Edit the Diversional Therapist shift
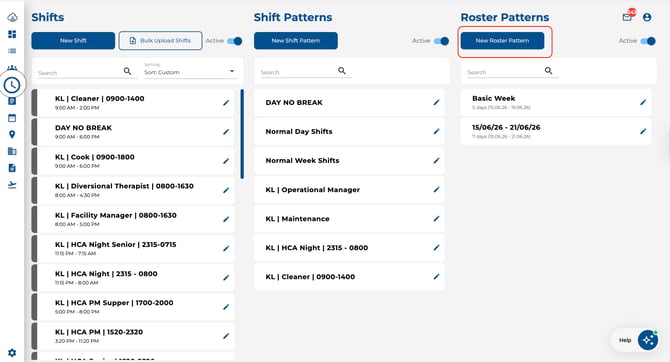This screenshot has width=670, height=362. click(226, 190)
